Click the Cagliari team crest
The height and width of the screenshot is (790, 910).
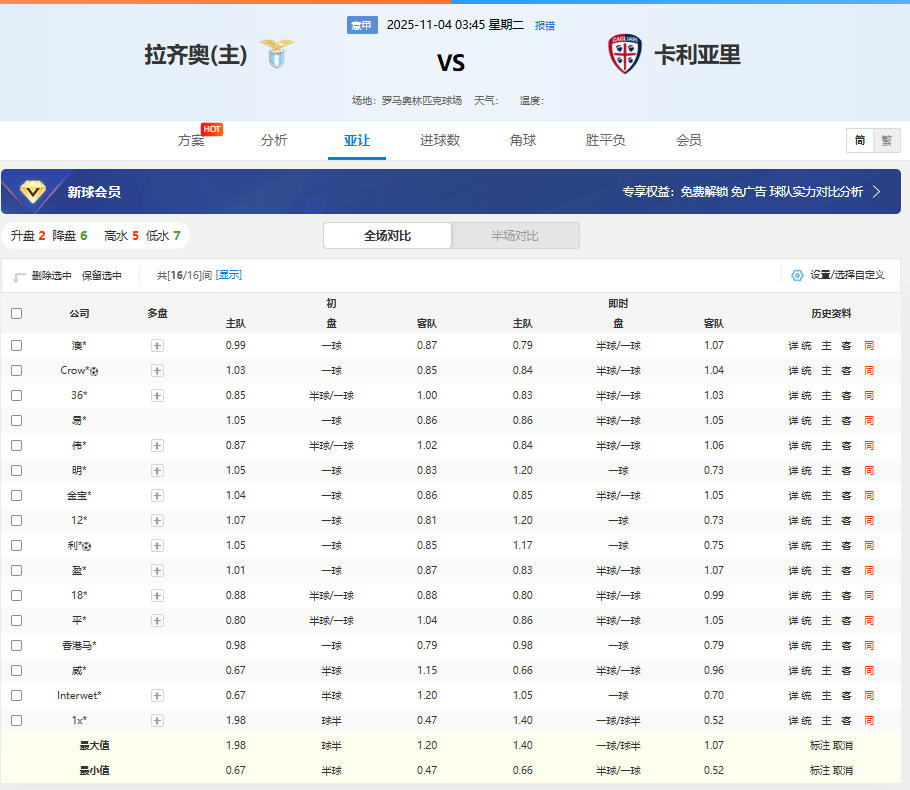625,54
